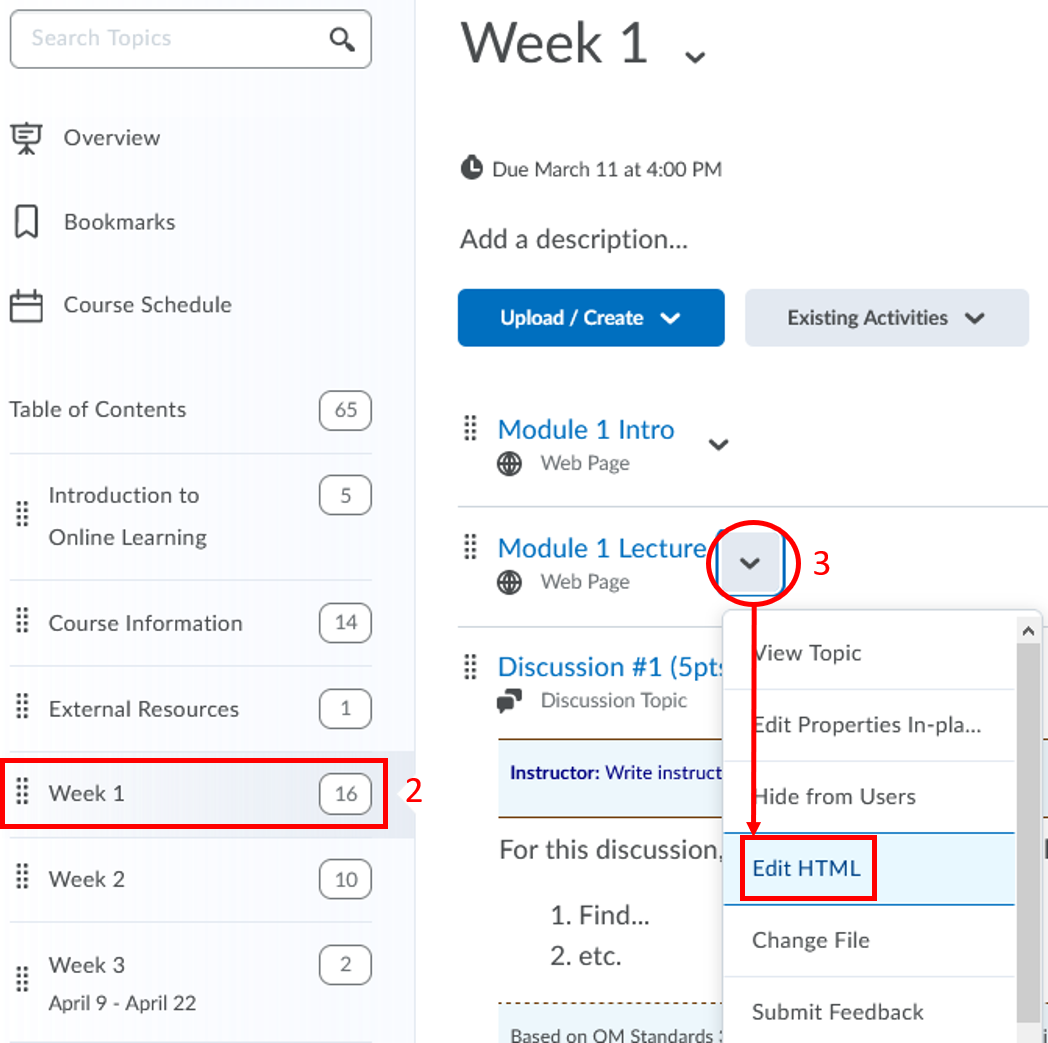
Task: Click drag handle next to Course Information
Action: pyautogui.click(x=22, y=622)
